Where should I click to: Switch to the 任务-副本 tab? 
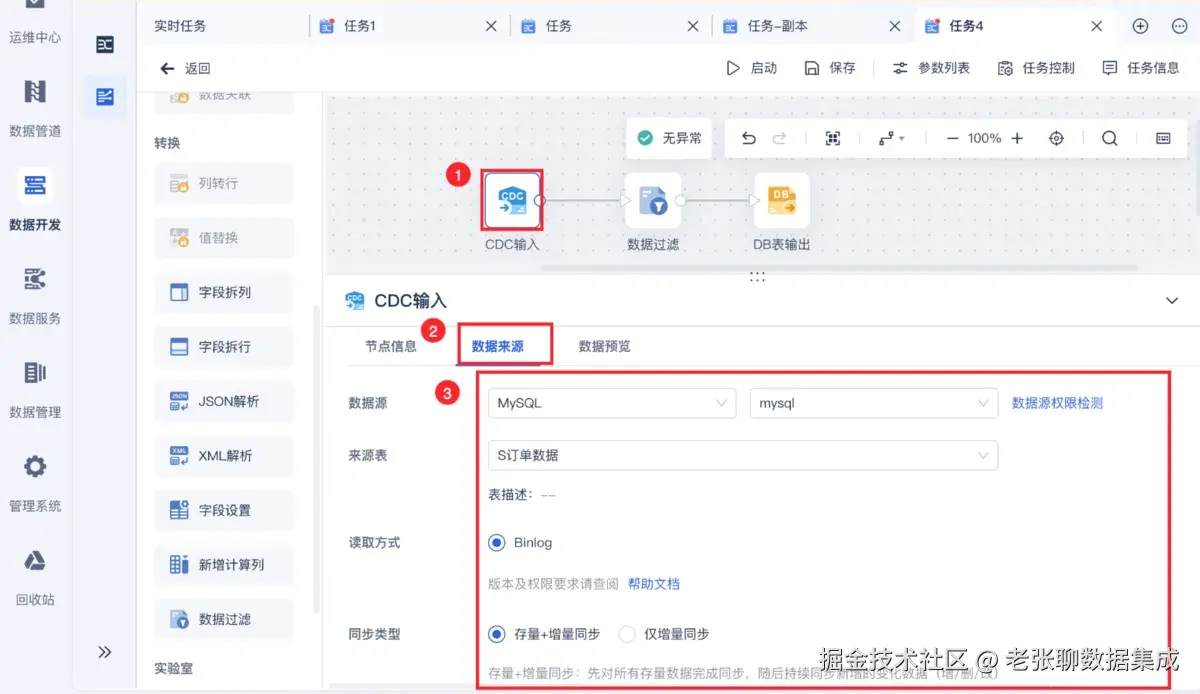pyautogui.click(x=778, y=26)
